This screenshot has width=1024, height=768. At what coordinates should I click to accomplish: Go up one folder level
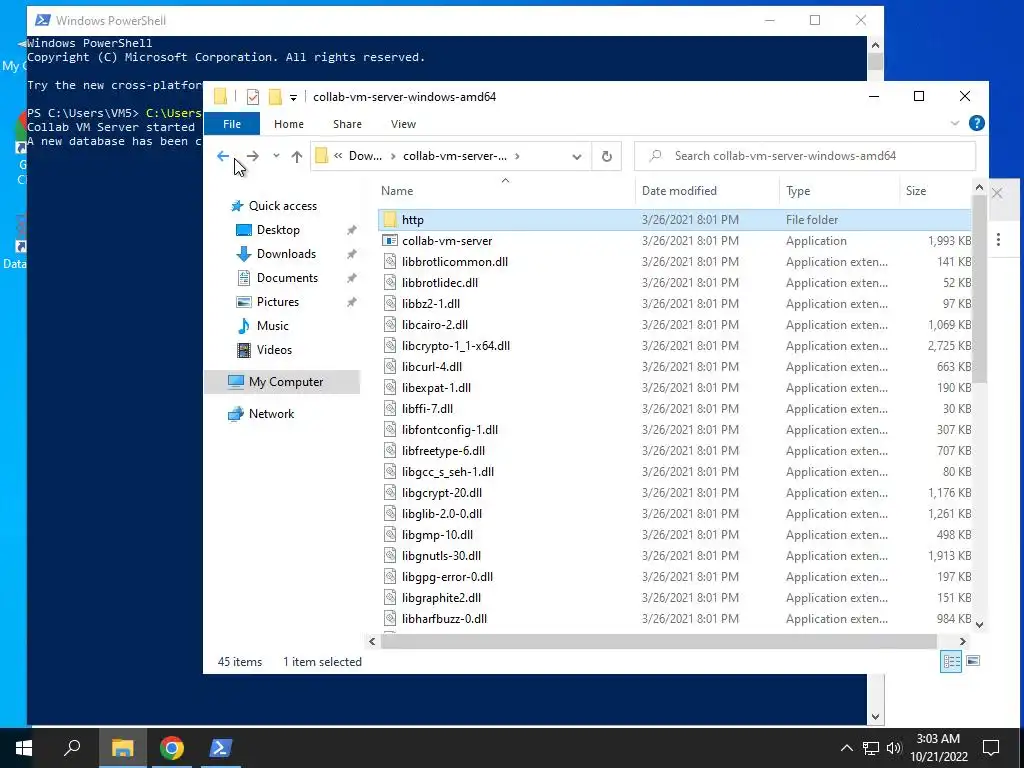point(296,156)
